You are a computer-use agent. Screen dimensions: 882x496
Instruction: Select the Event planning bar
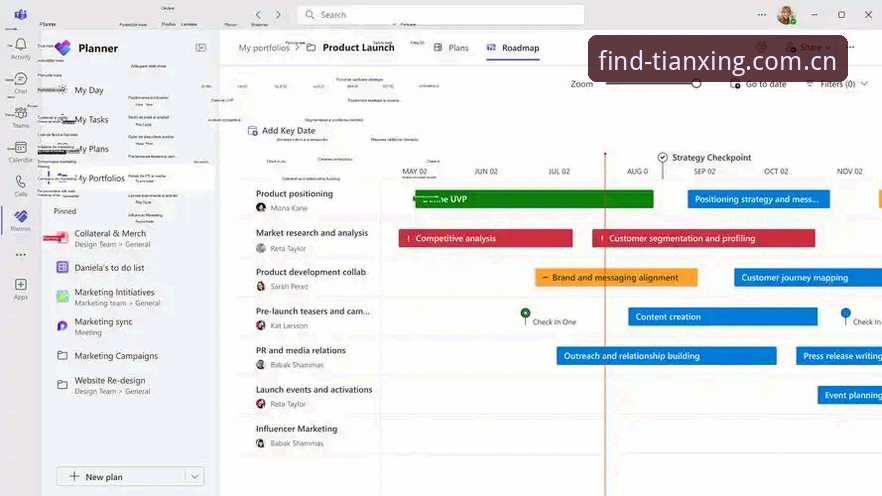(849, 395)
